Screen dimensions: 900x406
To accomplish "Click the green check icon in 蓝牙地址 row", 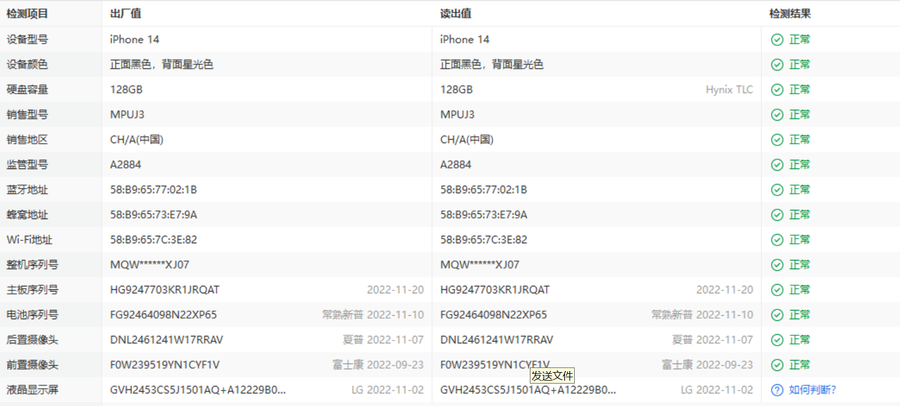I will [777, 190].
